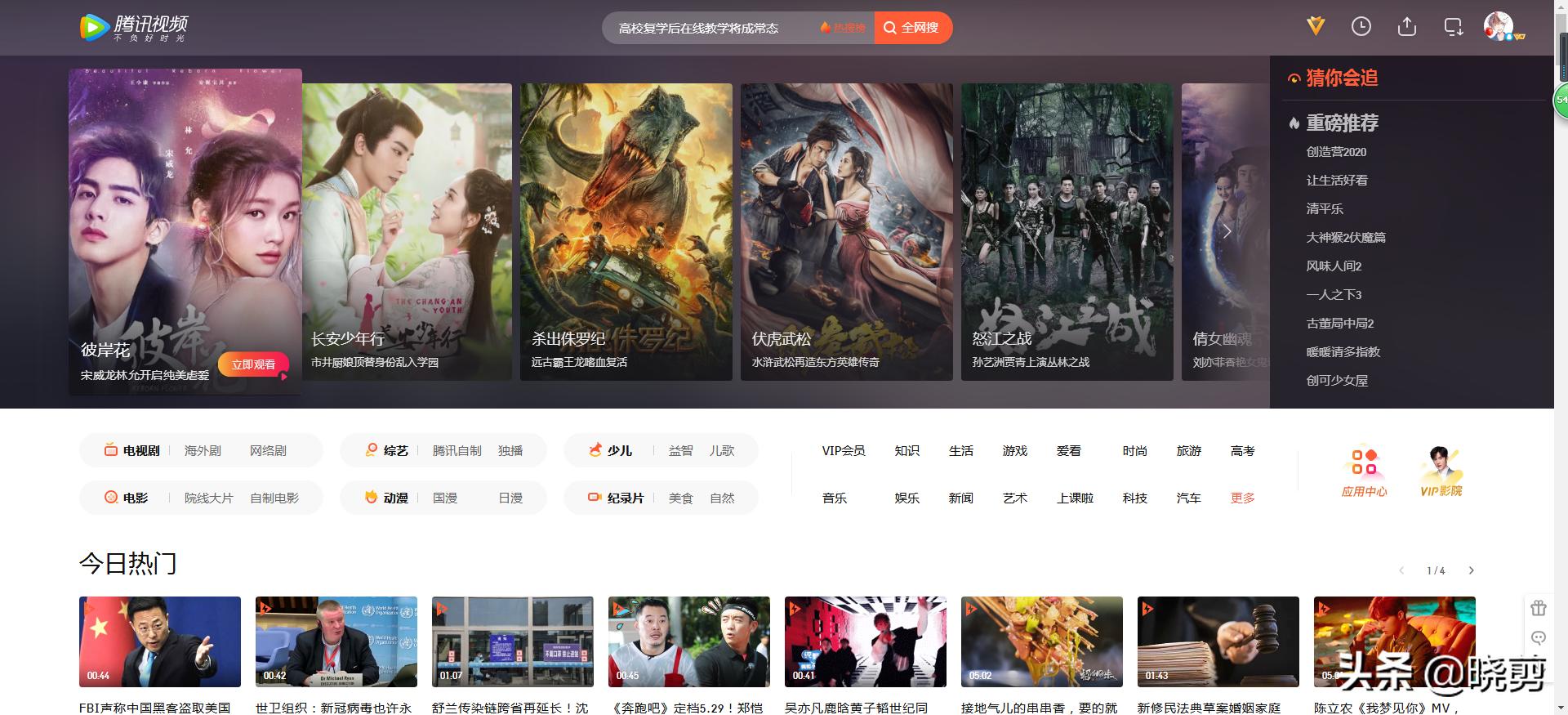Screen dimensions: 1568x715
Task: Click the Tencent Video logo
Action: (x=134, y=27)
